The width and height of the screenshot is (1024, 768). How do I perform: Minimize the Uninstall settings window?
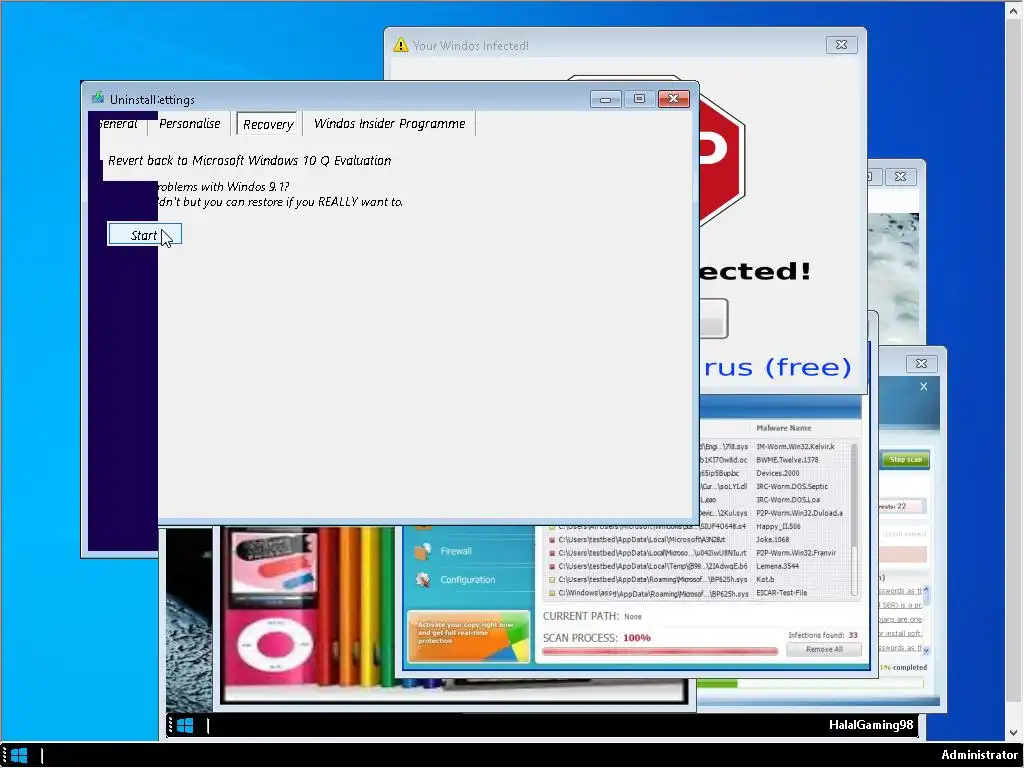pyautogui.click(x=605, y=99)
